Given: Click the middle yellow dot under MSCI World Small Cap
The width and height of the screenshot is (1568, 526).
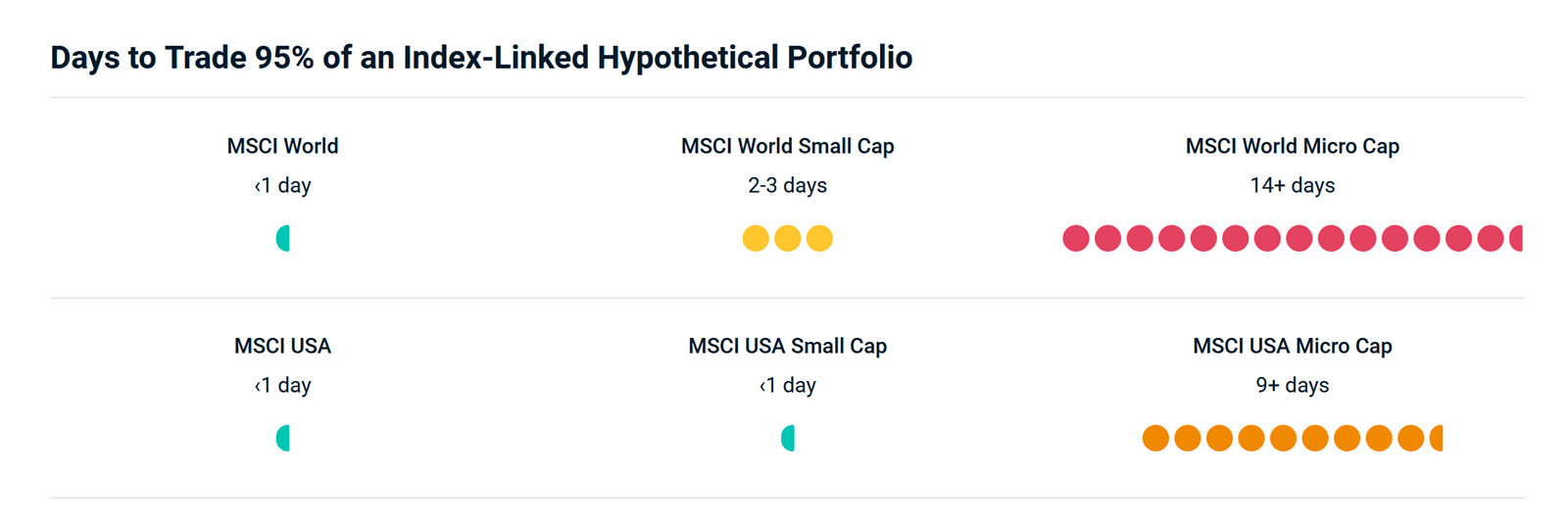Looking at the screenshot, I should tap(788, 238).
